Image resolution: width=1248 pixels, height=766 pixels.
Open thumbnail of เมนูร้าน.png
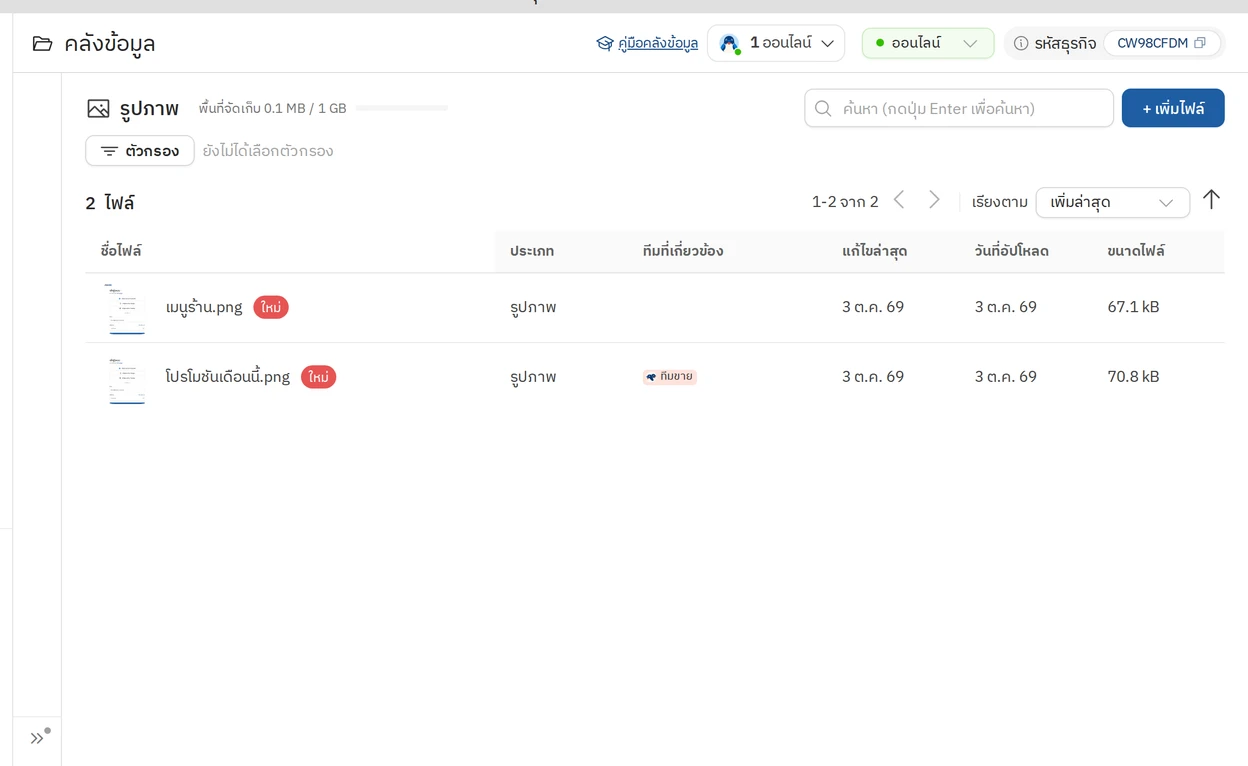126,308
